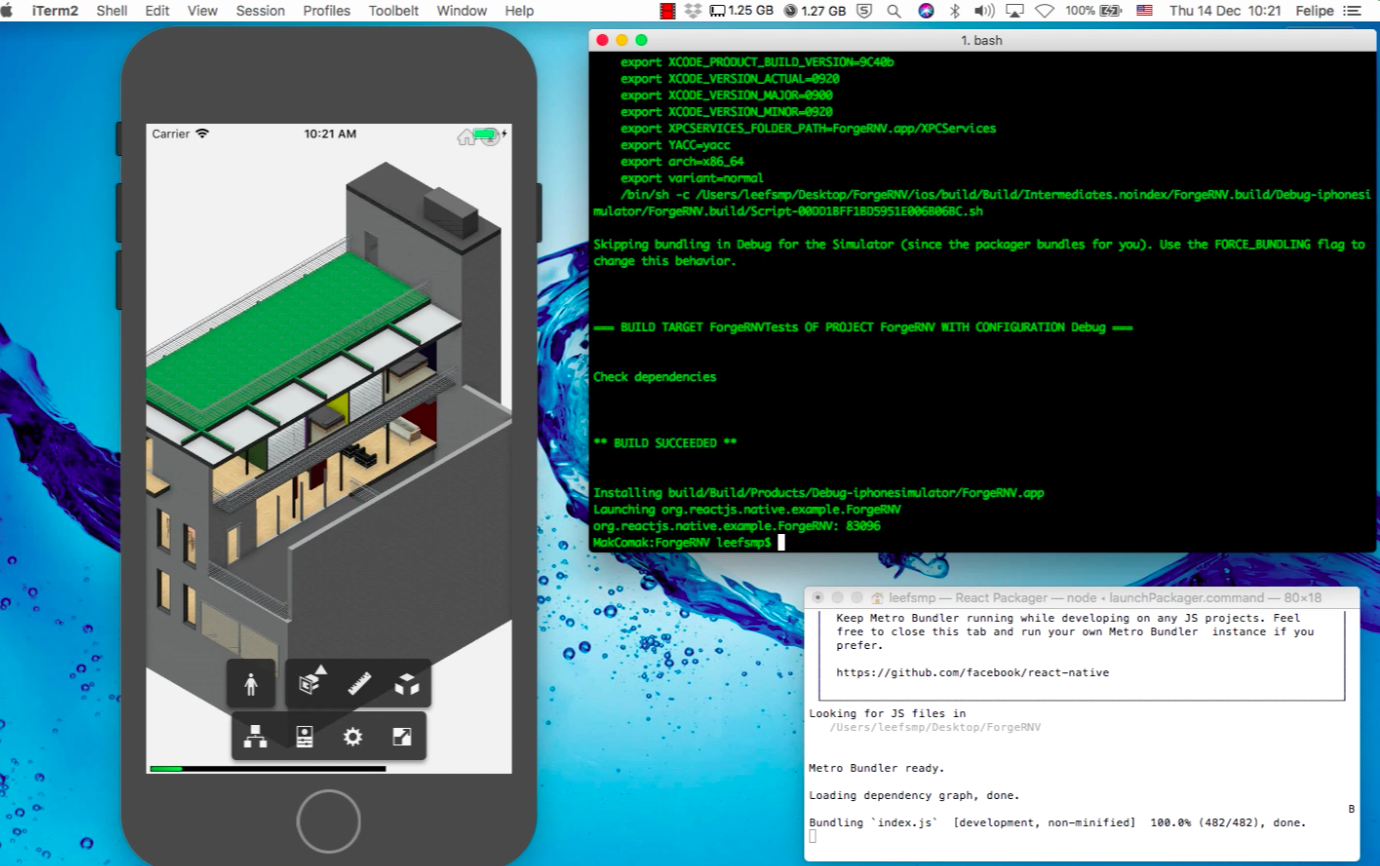The width and height of the screenshot is (1380, 866).
Task: Click 'export YACC=yacc' line in terminal
Action: [675, 145]
